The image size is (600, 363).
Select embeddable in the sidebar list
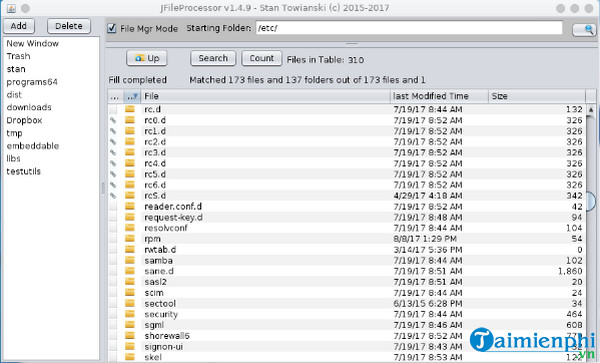point(33,146)
